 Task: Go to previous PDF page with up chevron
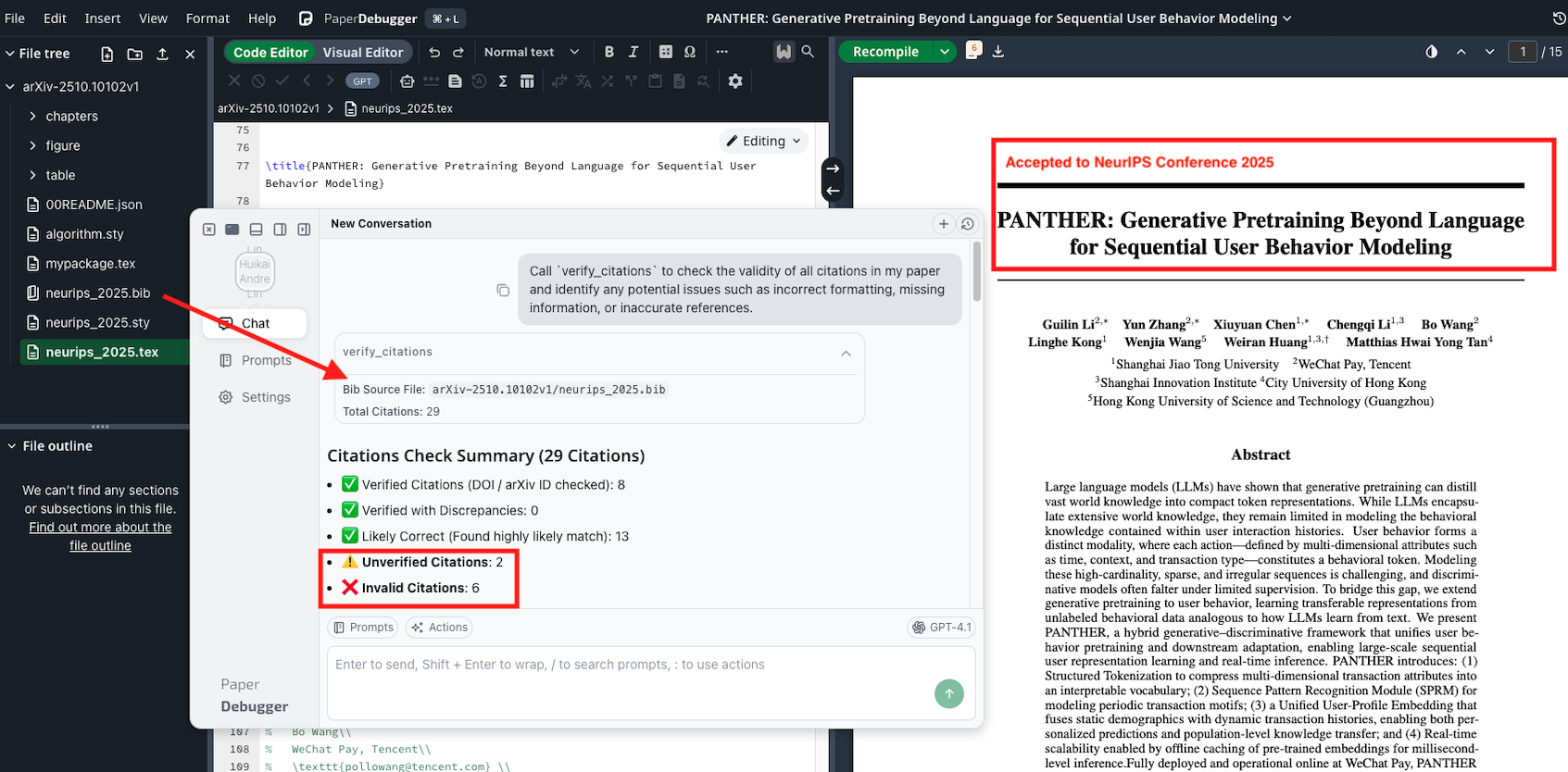coord(1461,52)
